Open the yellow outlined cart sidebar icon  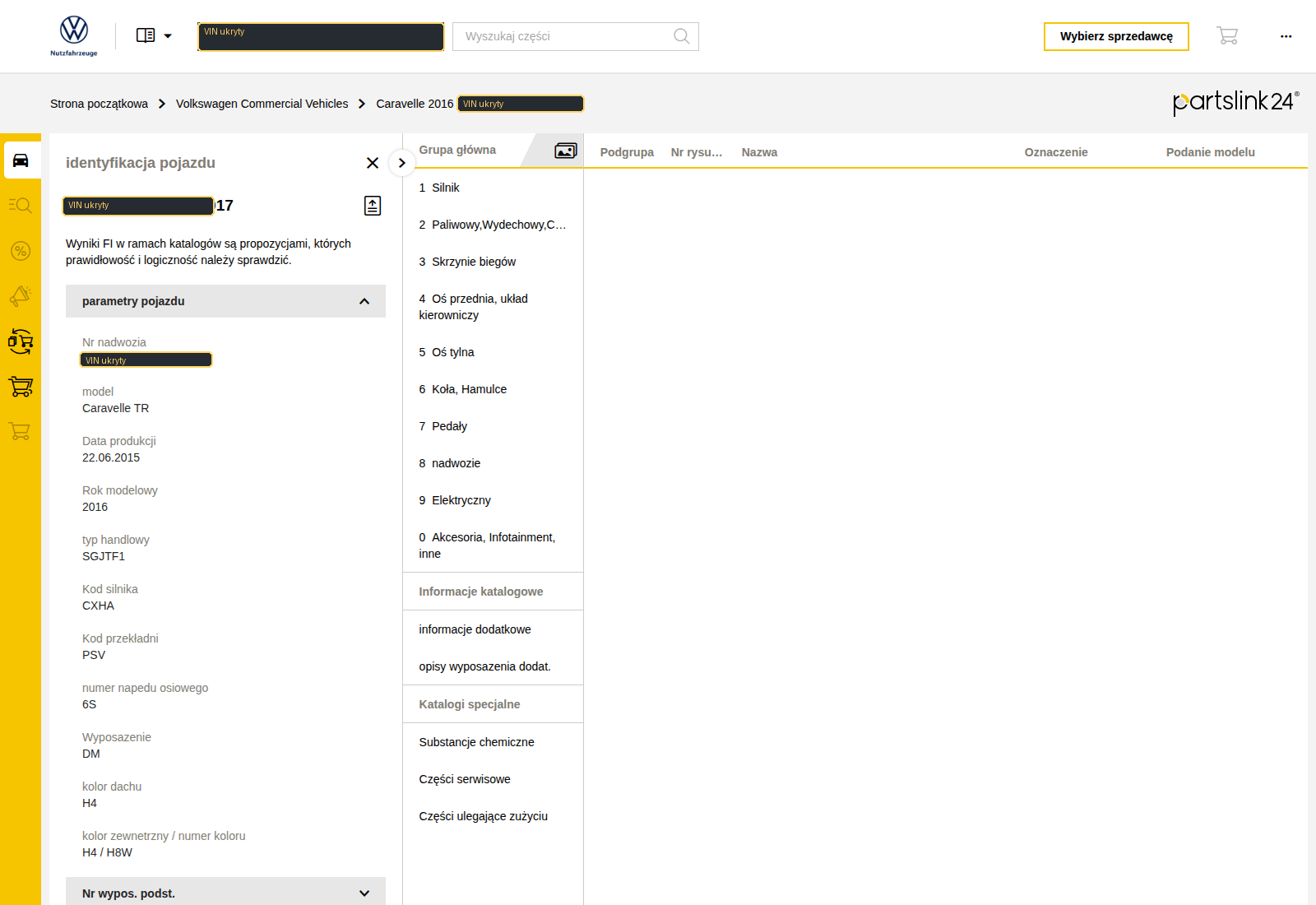[x=21, y=431]
